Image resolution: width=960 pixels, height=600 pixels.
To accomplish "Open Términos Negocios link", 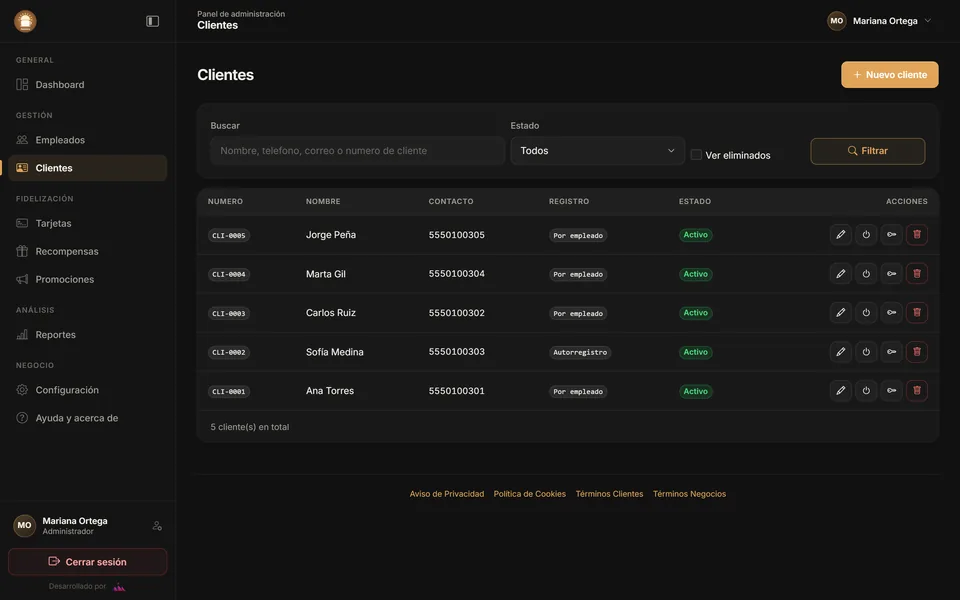I will [x=689, y=494].
